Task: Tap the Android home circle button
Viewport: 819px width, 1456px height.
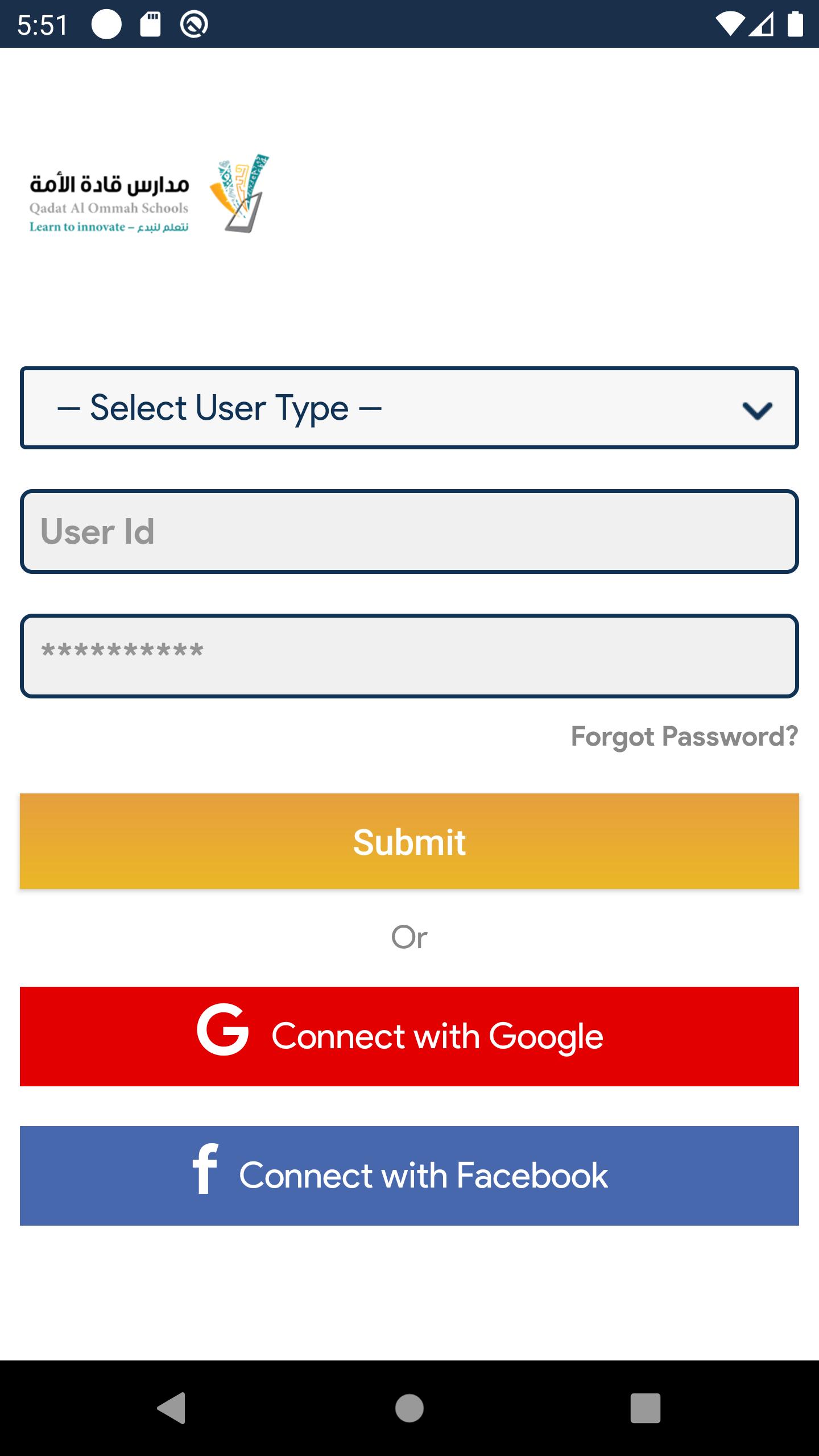Action: pos(409,1408)
